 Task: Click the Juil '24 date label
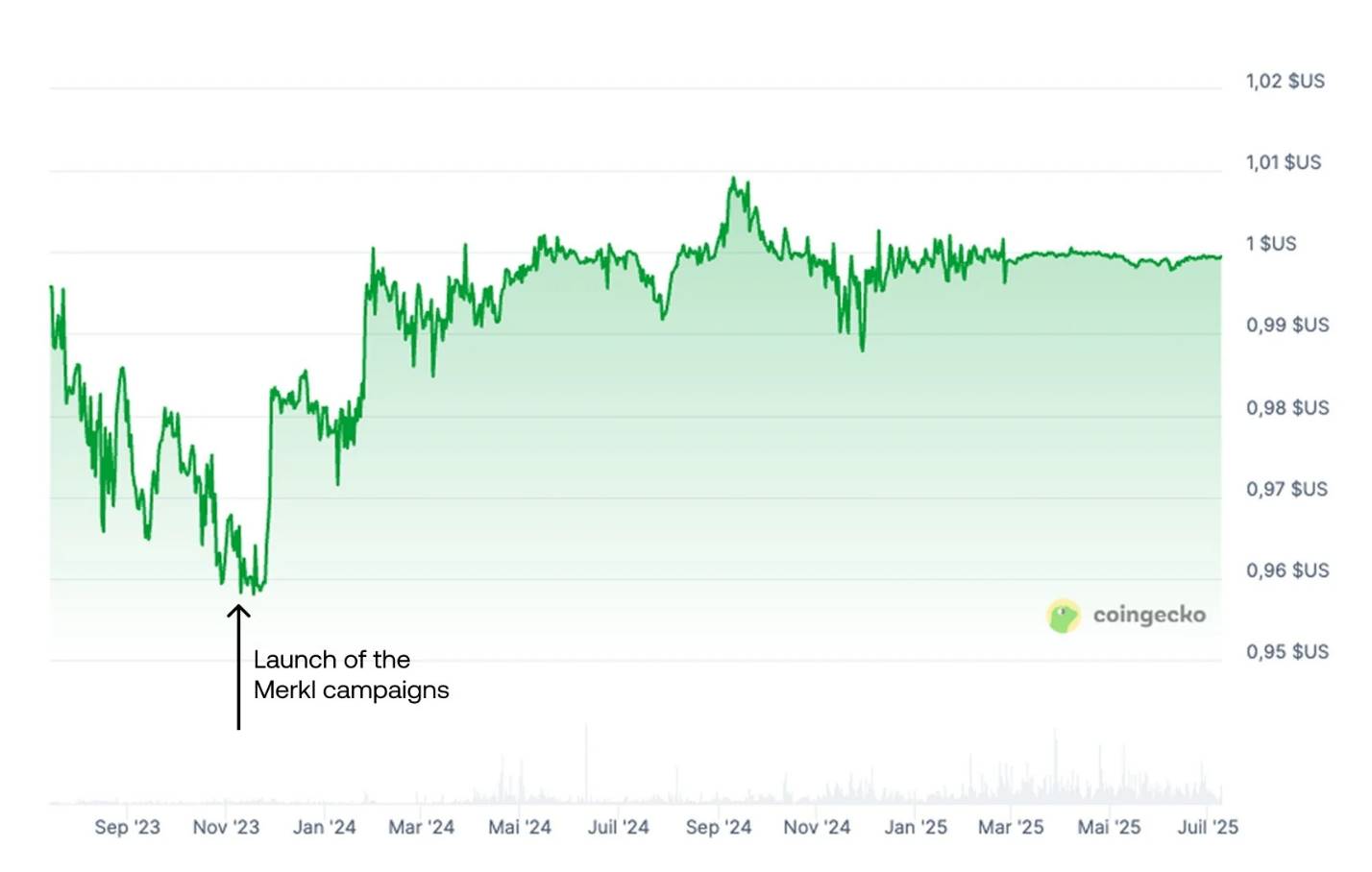(618, 827)
